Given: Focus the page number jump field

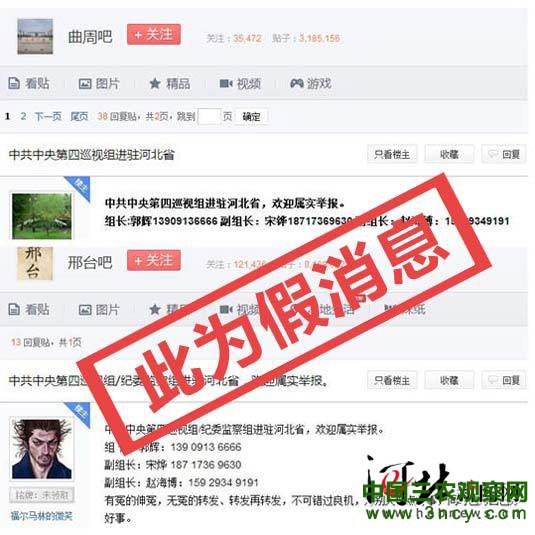Looking at the screenshot, I should pos(209,116).
